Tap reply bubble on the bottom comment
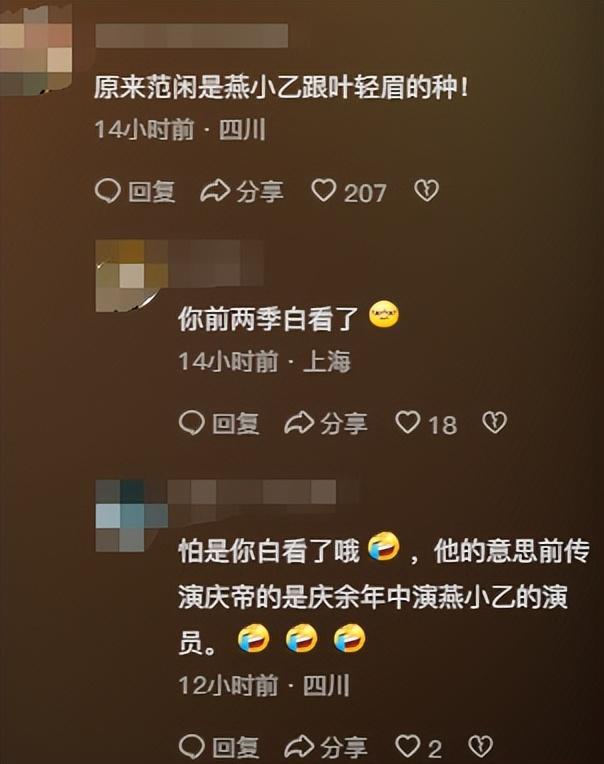 pos(191,746)
